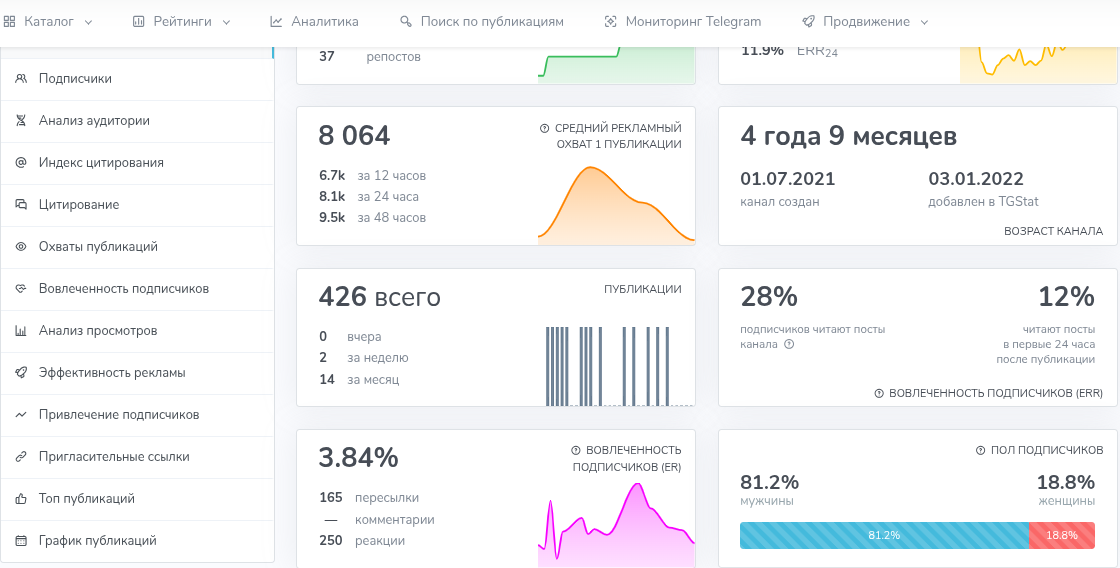
Task: Click the @ icon beside Индекс цитирования
Action: (x=21, y=163)
